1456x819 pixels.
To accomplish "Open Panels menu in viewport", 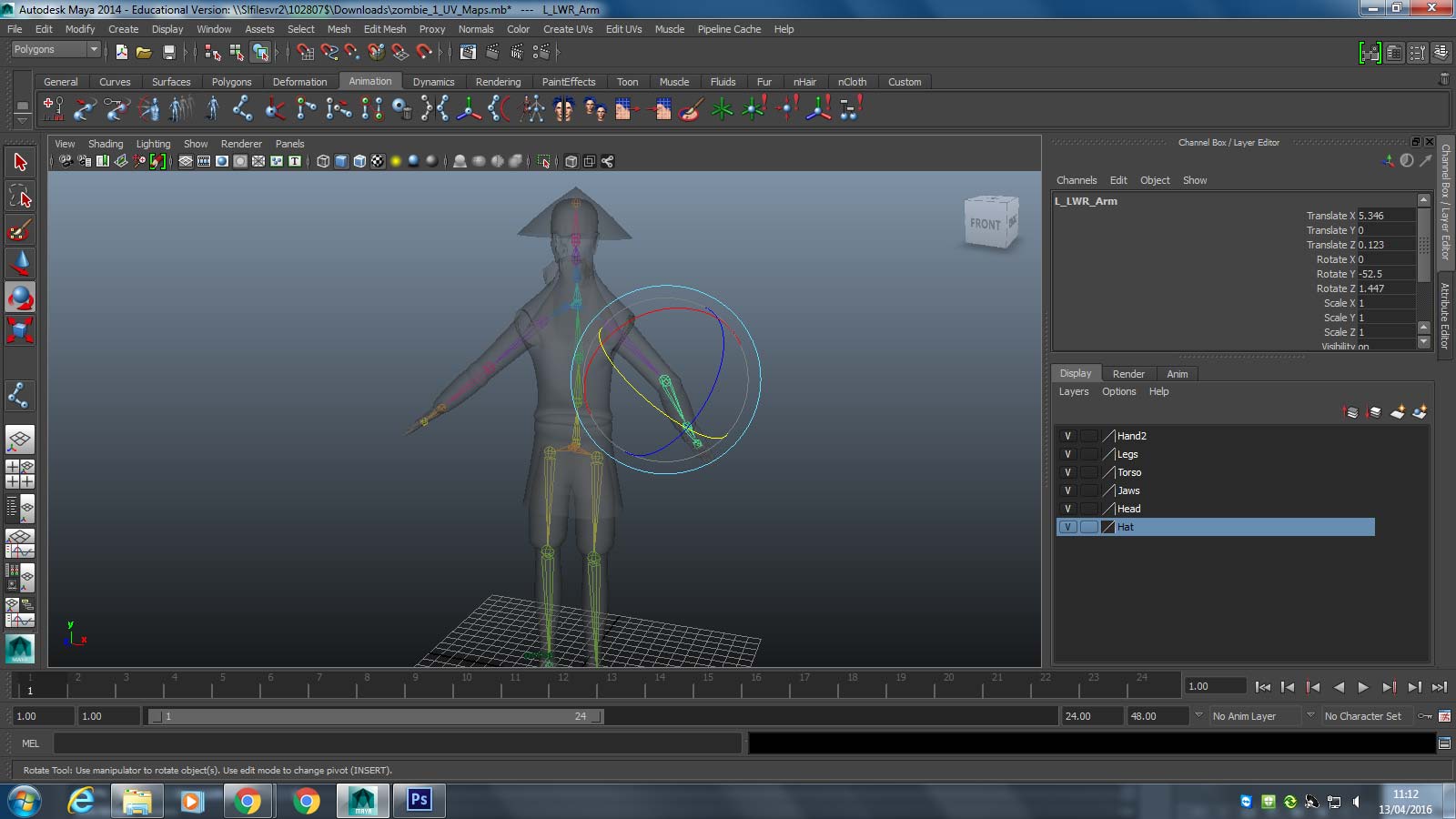I will pyautogui.click(x=289, y=144).
